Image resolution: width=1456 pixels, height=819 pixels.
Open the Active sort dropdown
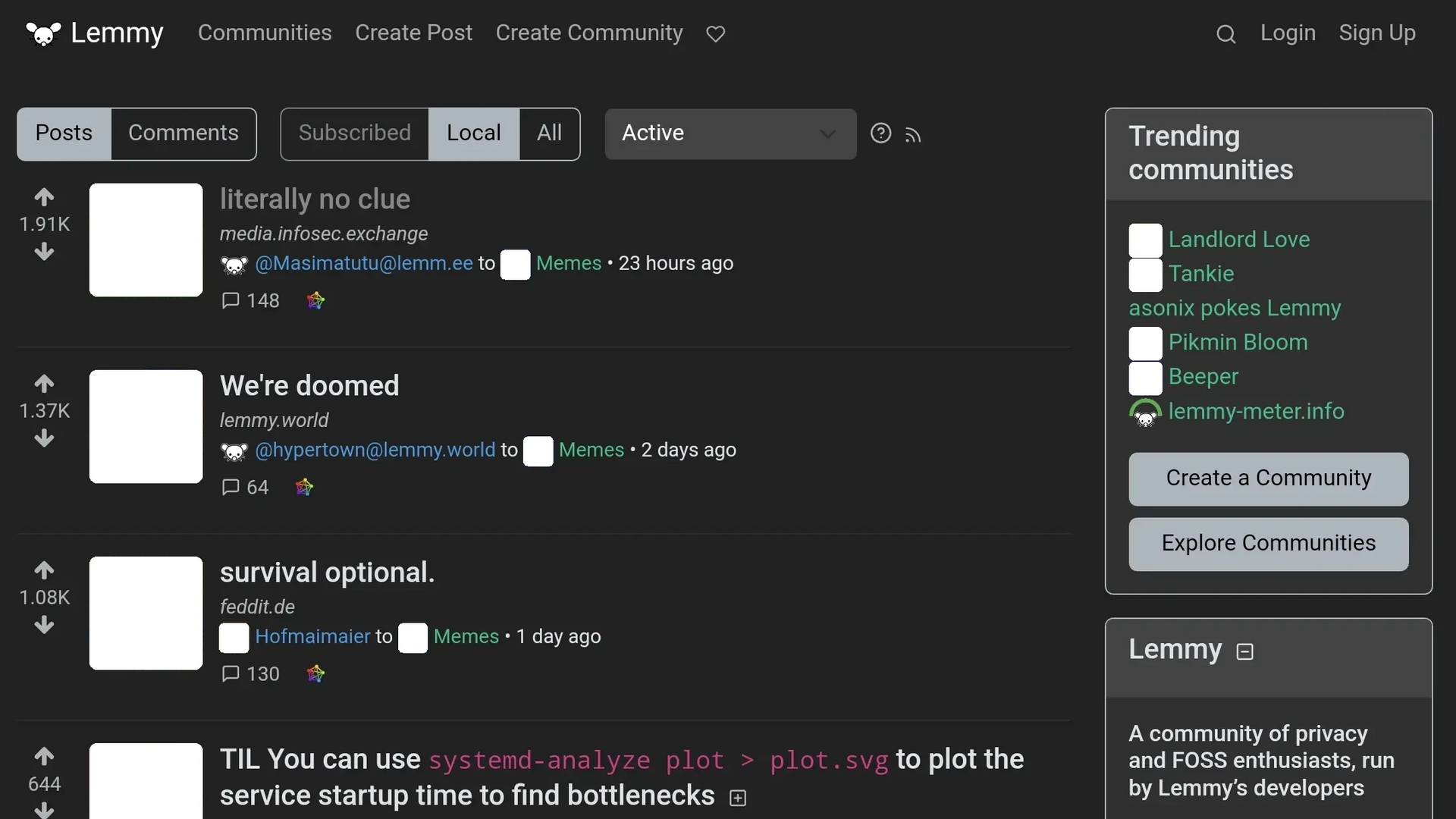730,133
